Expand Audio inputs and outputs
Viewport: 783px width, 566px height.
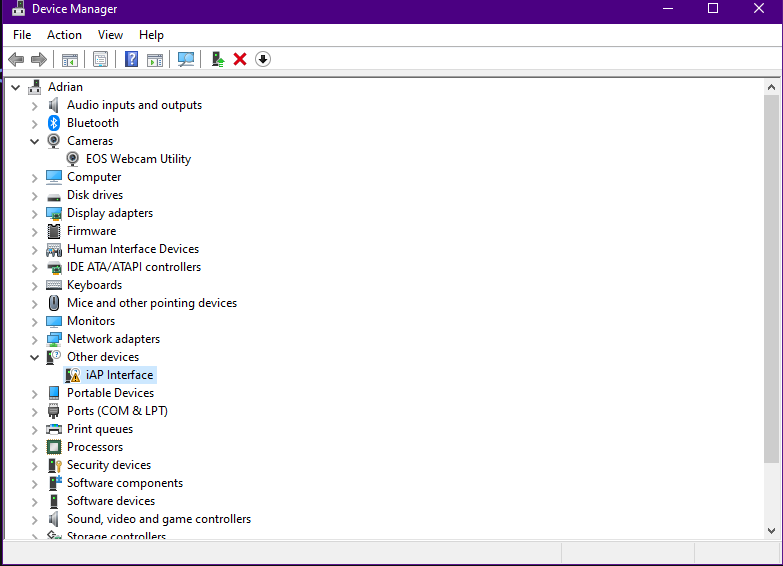34,106
